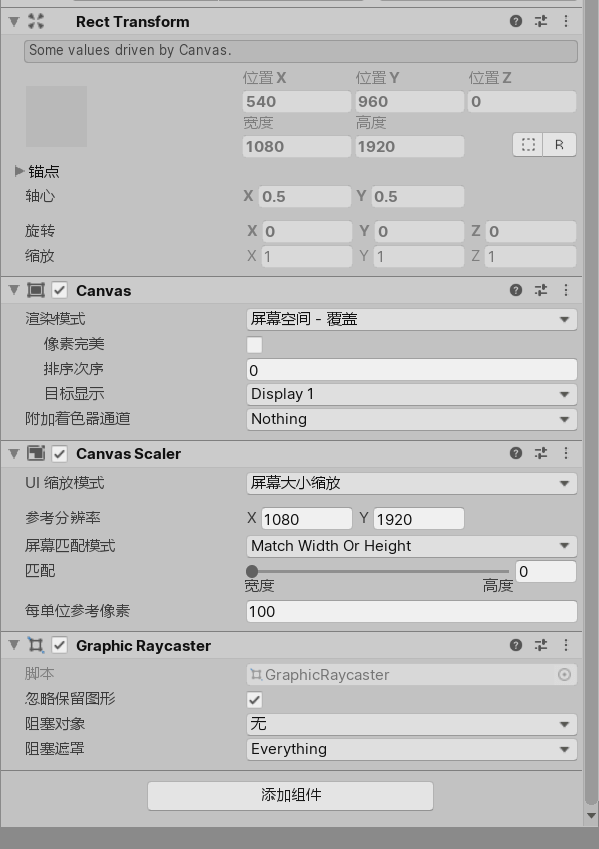Click the anchor presets box

(56, 116)
